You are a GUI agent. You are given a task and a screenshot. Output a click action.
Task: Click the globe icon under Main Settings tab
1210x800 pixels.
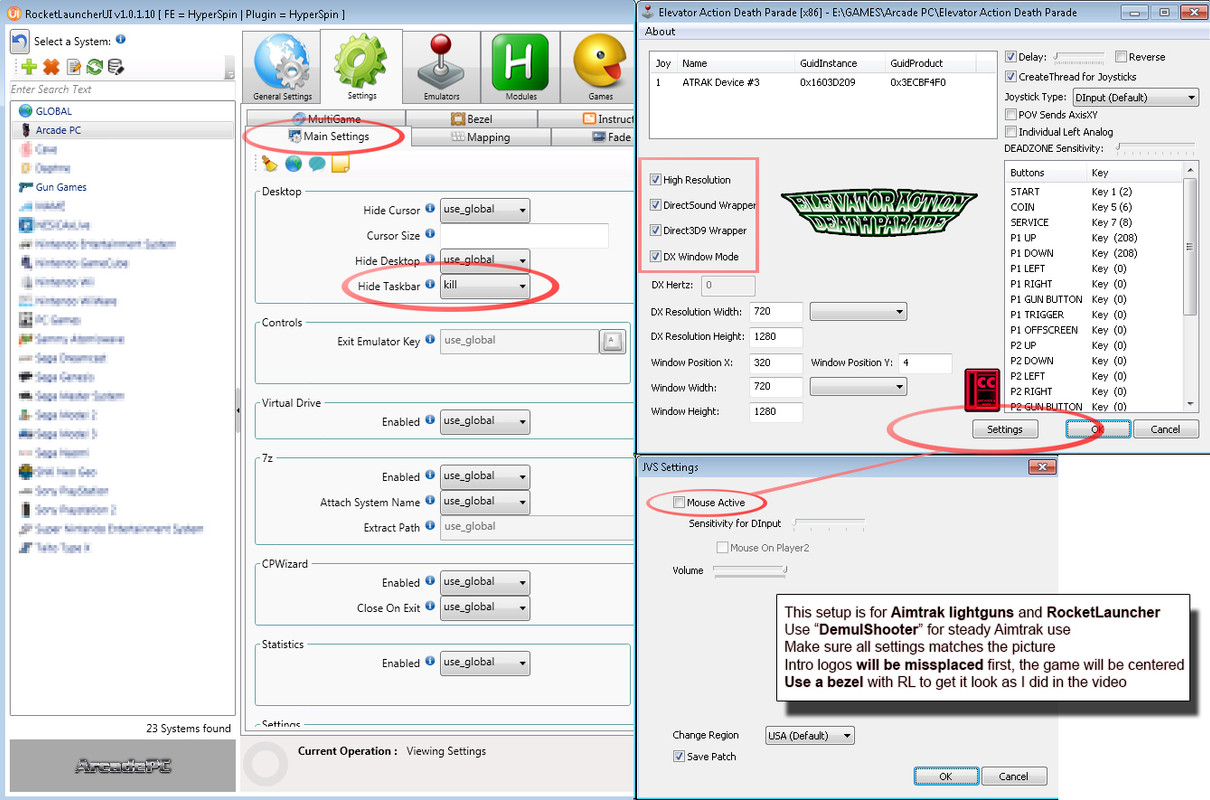tap(293, 163)
